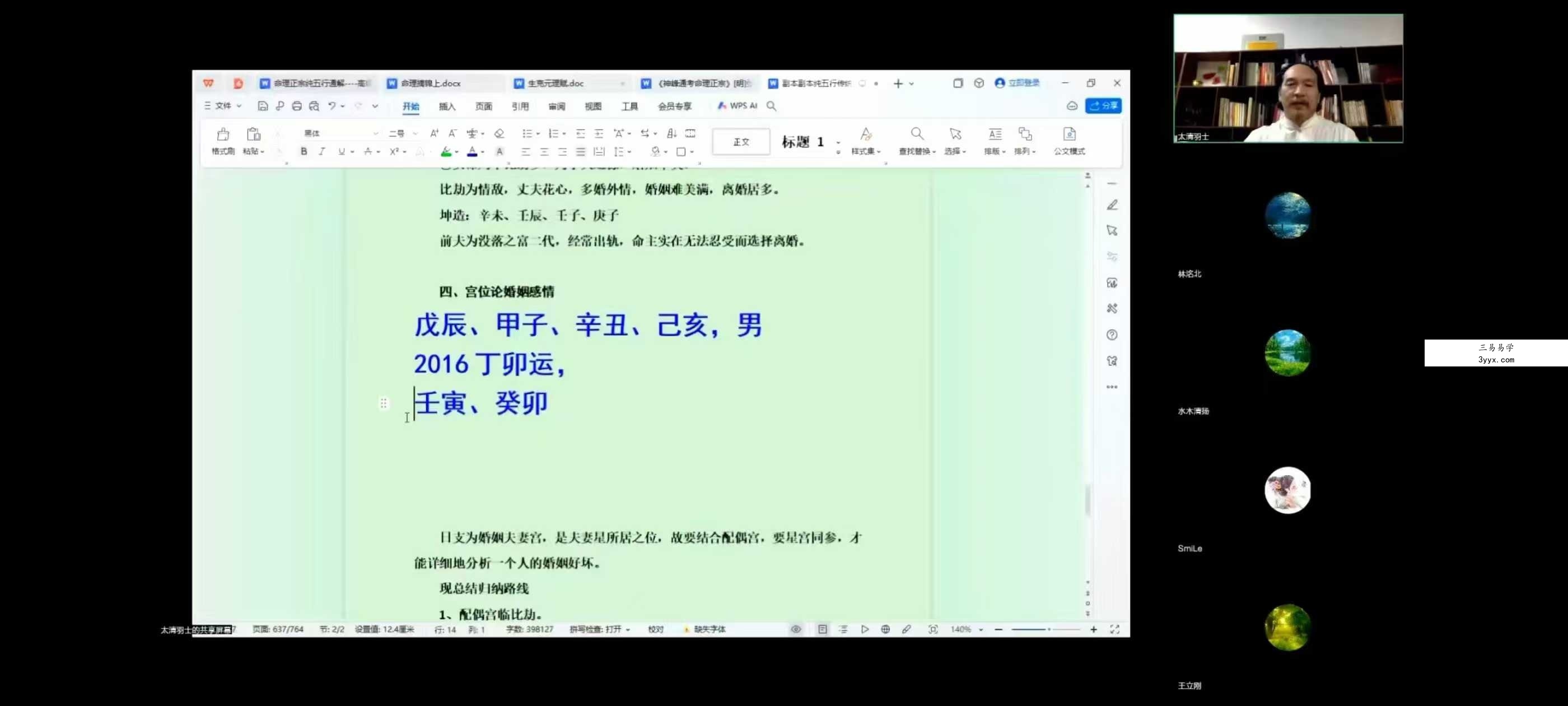Screen dimensions: 1568x706
Task: Click the 公文模式 button
Action: pyautogui.click(x=1070, y=141)
